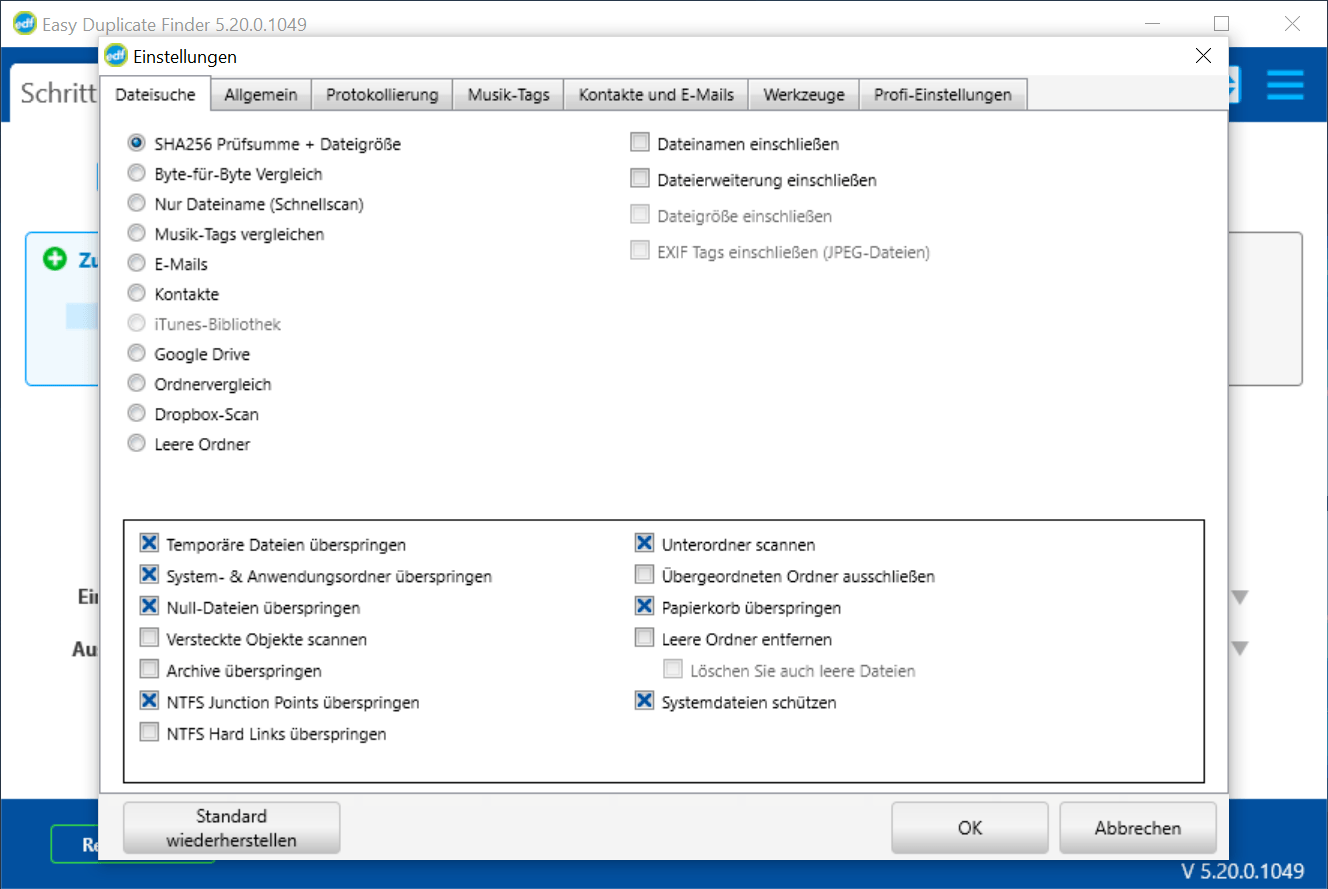Image resolution: width=1328 pixels, height=889 pixels.
Task: Select SHA256 Prüfsumme + Dateigröße option
Action: tap(137, 144)
